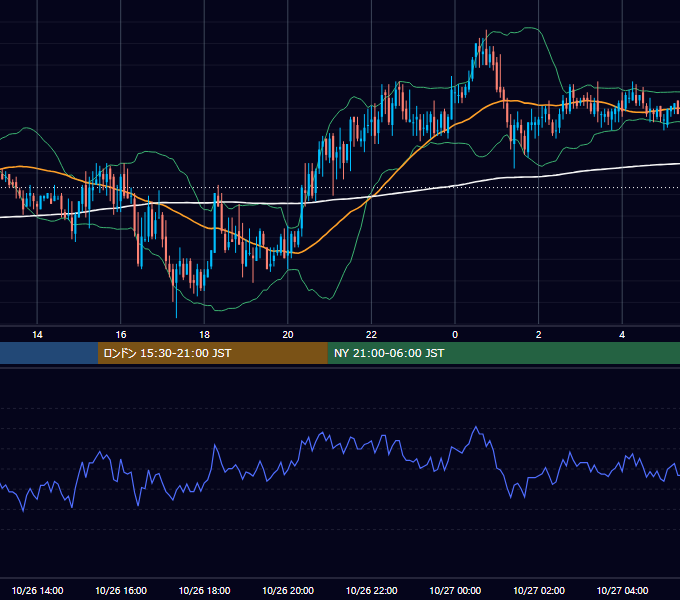
Task: Click the 10/26 20:00 date label
Action: coord(288,590)
